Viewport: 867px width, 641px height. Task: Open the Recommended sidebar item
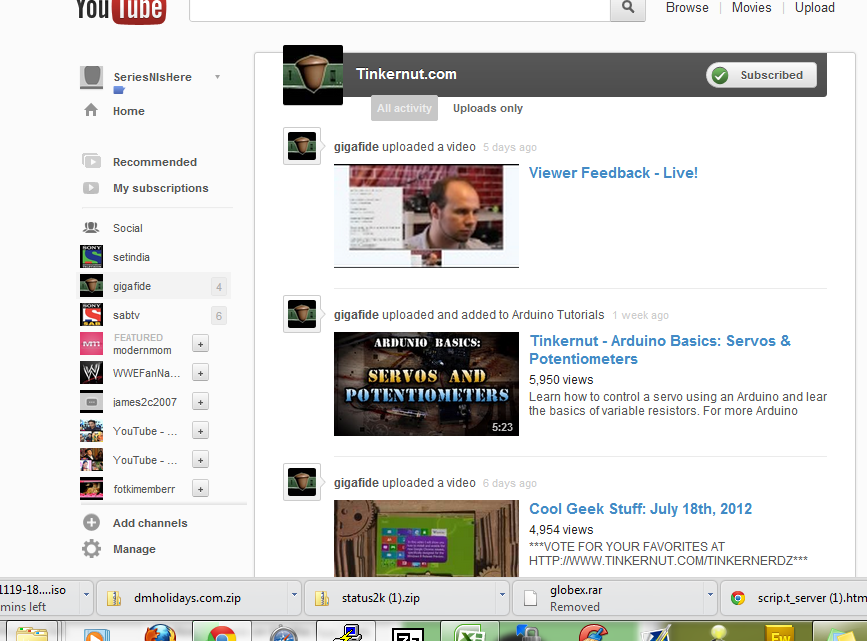(155, 161)
